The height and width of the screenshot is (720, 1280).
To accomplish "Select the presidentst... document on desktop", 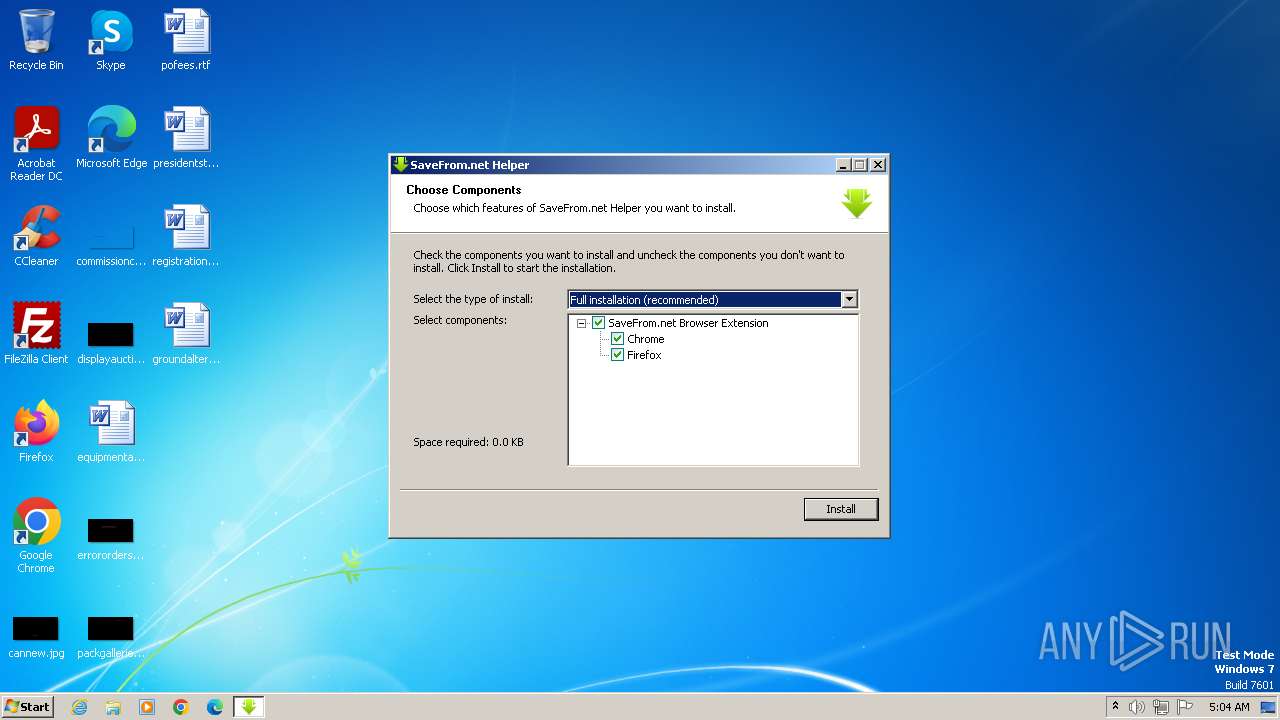I will (186, 137).
